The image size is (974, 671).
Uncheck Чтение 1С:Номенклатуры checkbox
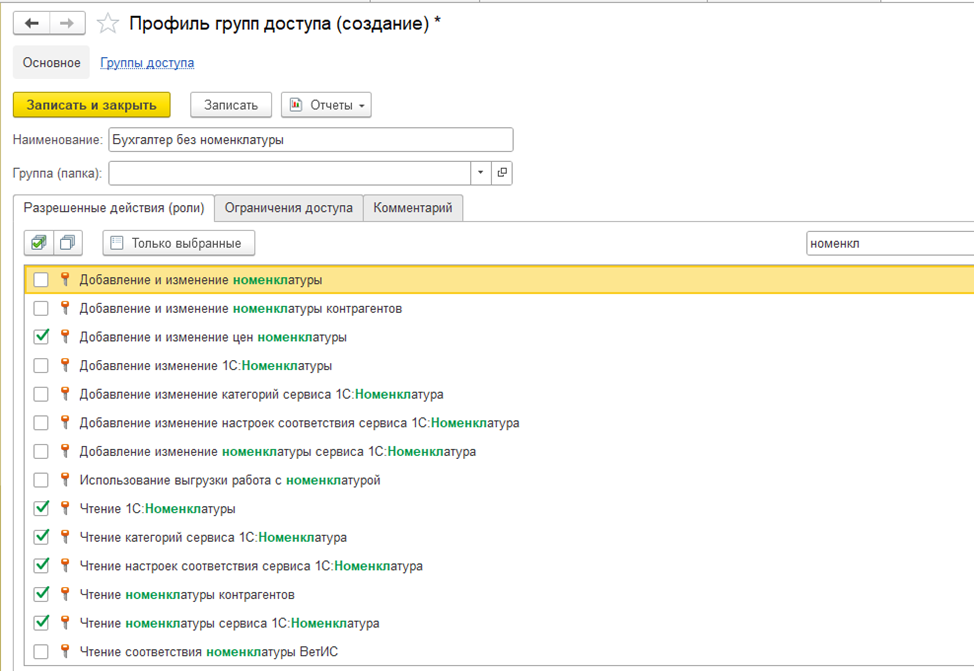41,508
